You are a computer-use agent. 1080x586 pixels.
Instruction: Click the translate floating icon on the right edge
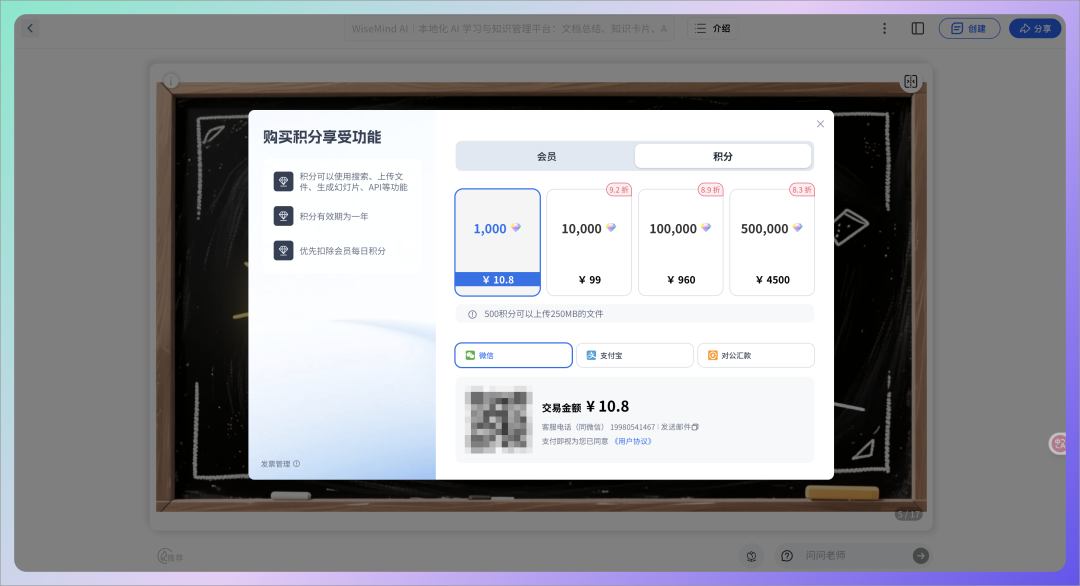[x=1057, y=444]
